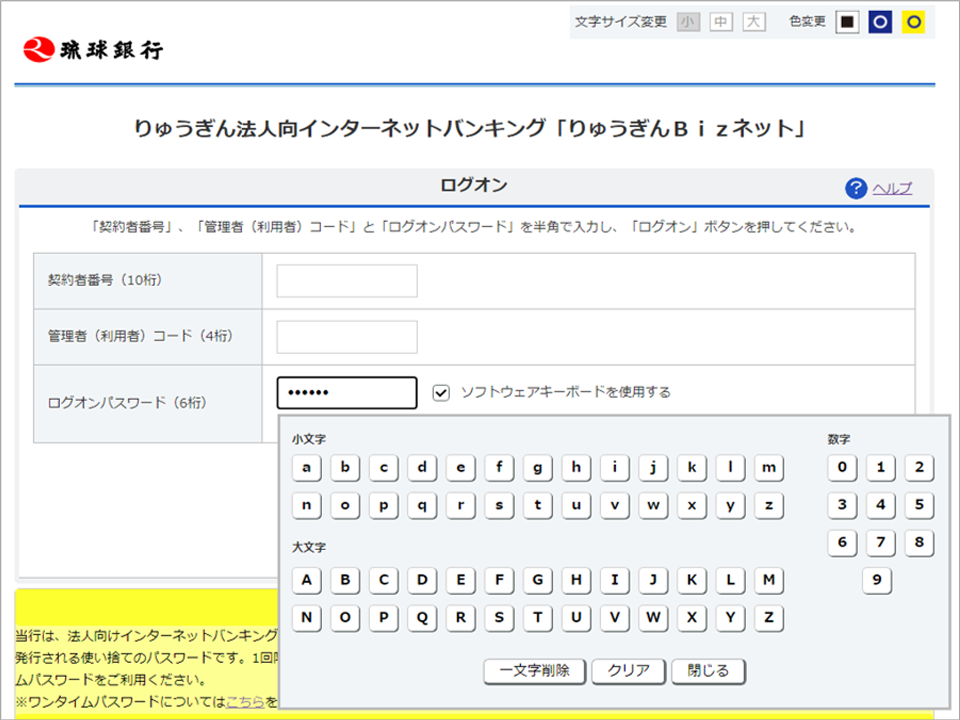The height and width of the screenshot is (720, 960).
Task: Tap the lowercase 'e' key
Action: coord(461,468)
